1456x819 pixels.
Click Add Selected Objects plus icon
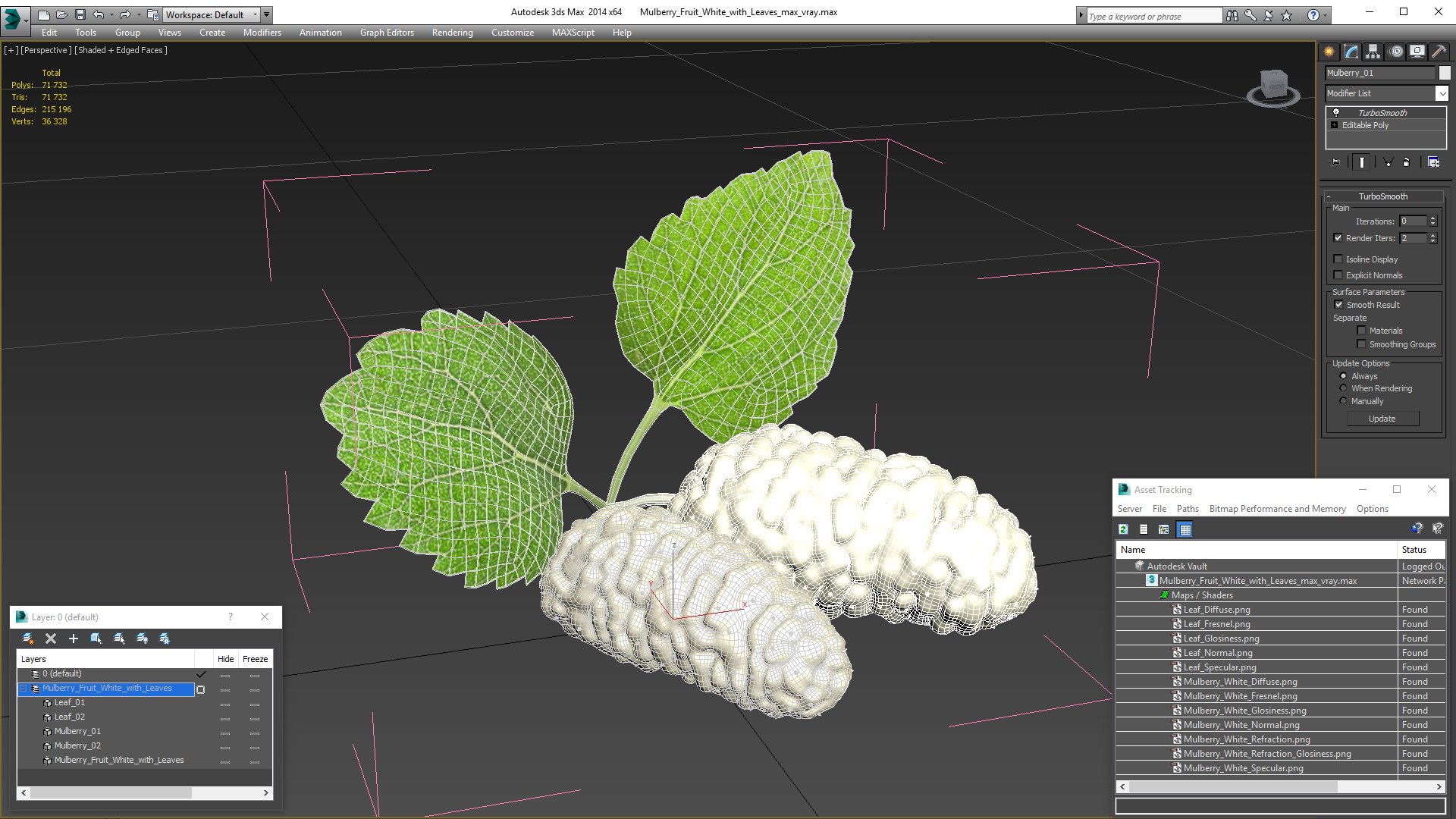pos(74,639)
